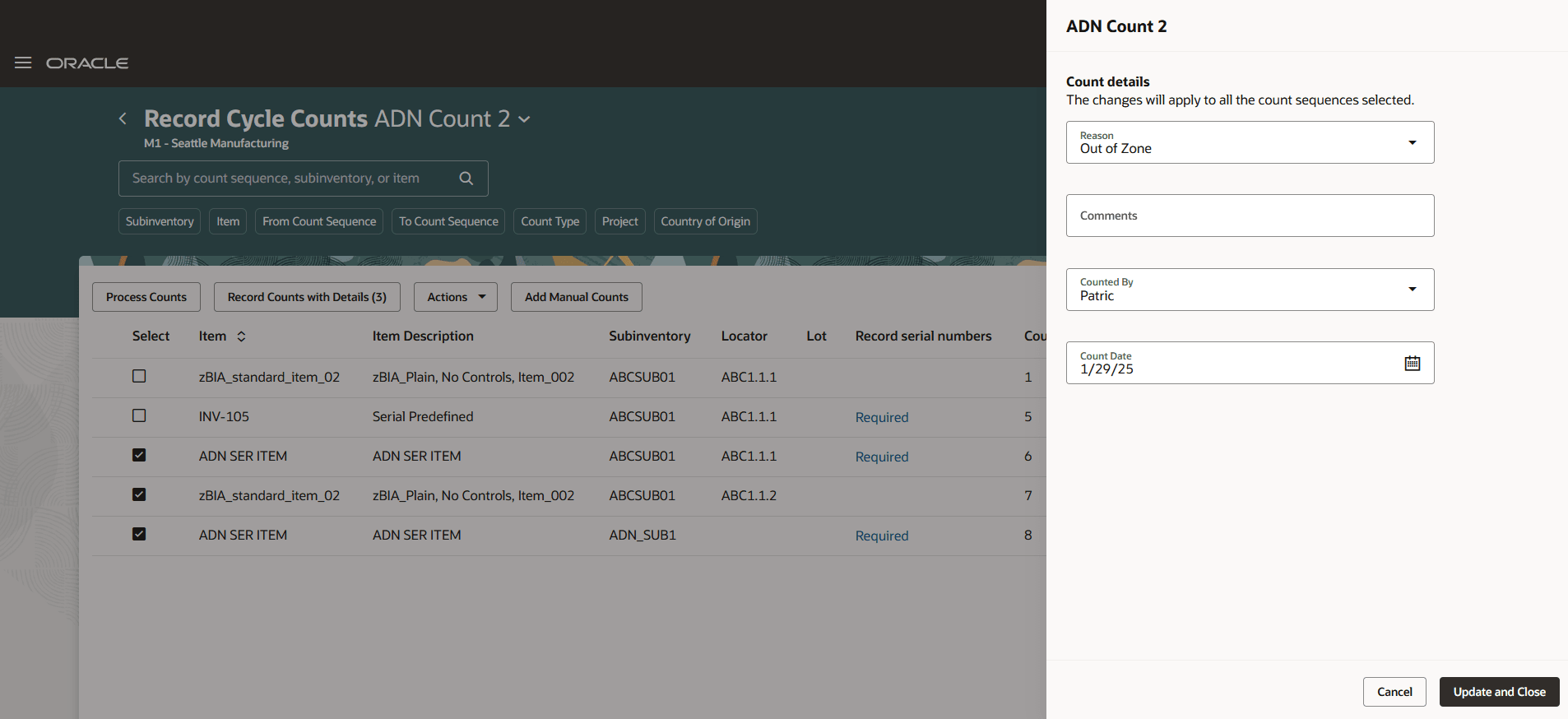Image resolution: width=1568 pixels, height=719 pixels.
Task: Click the search magnifier icon
Action: tap(466, 179)
